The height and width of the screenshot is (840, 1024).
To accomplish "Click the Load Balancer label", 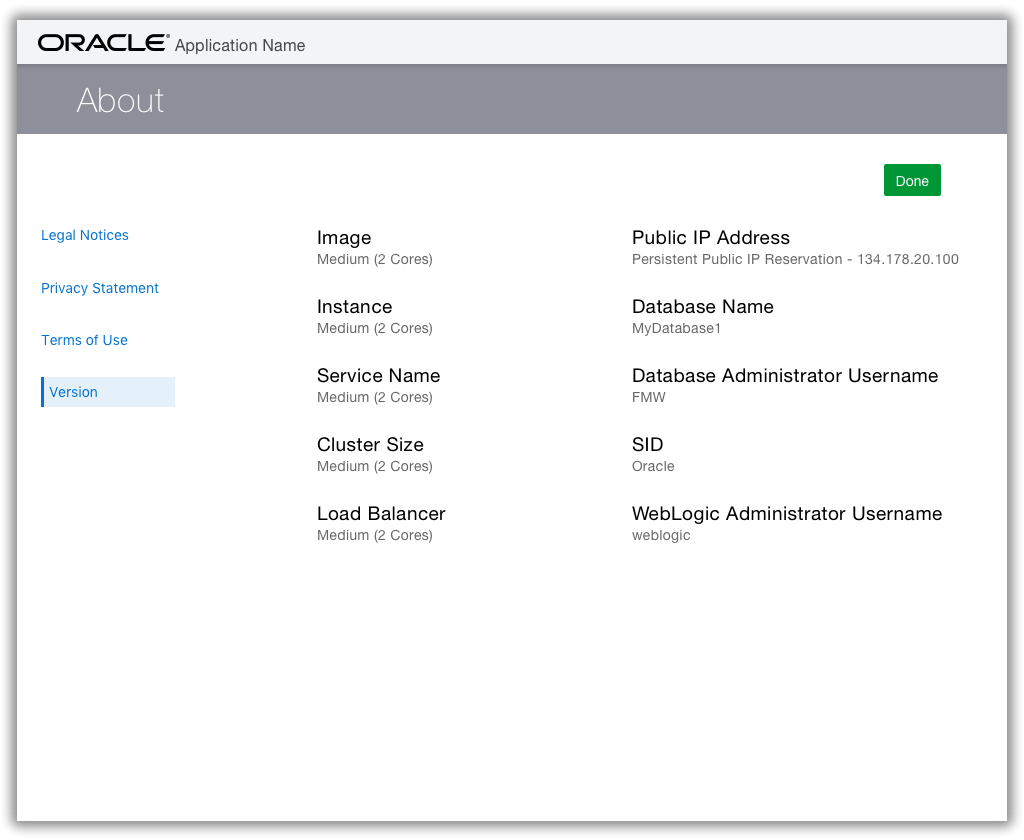I will (381, 514).
